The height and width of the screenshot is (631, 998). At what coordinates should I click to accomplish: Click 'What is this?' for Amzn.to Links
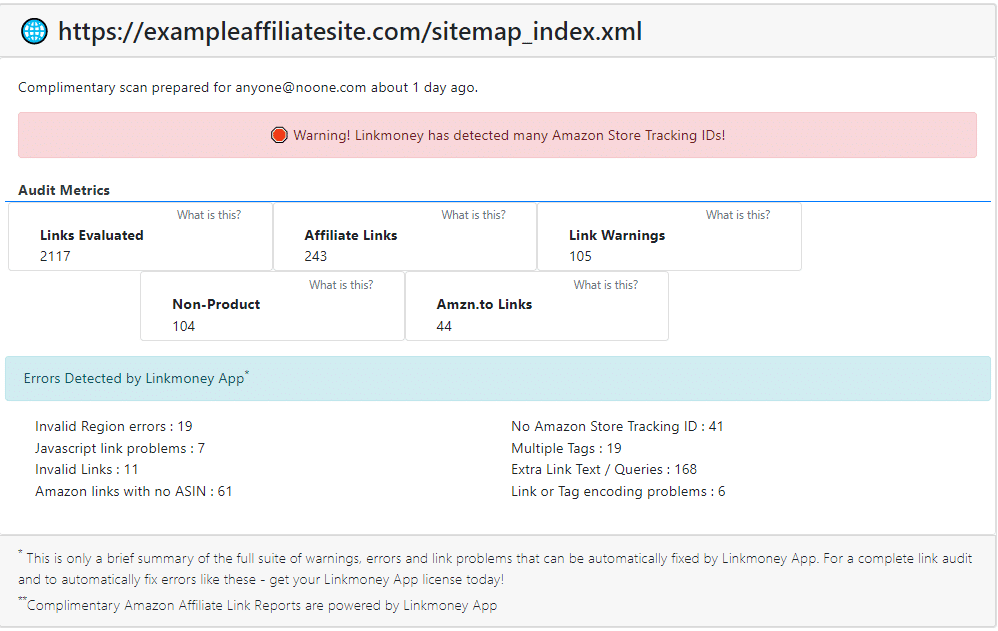[x=605, y=285]
